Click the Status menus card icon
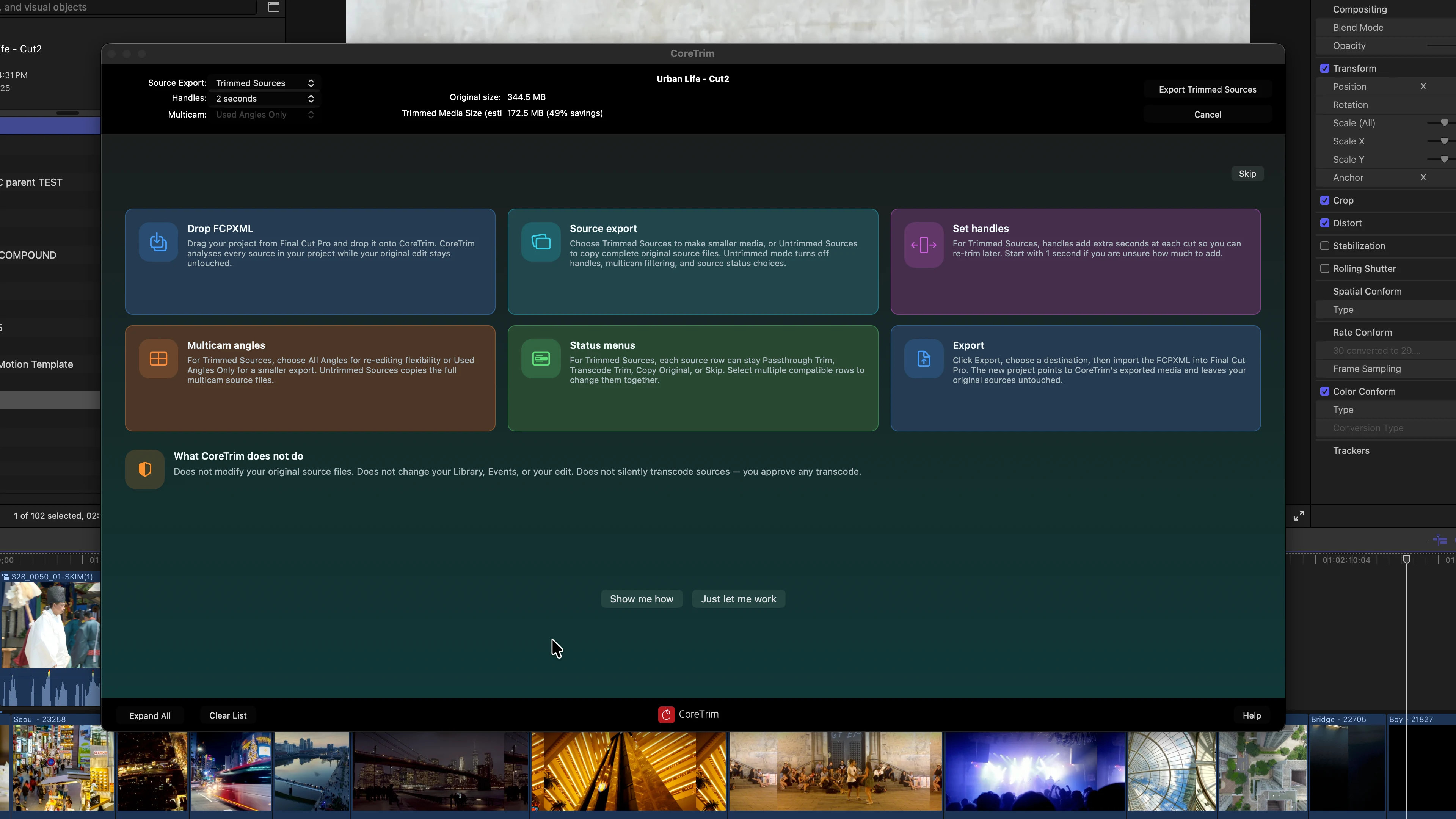This screenshot has height=819, width=1456. 541,358
